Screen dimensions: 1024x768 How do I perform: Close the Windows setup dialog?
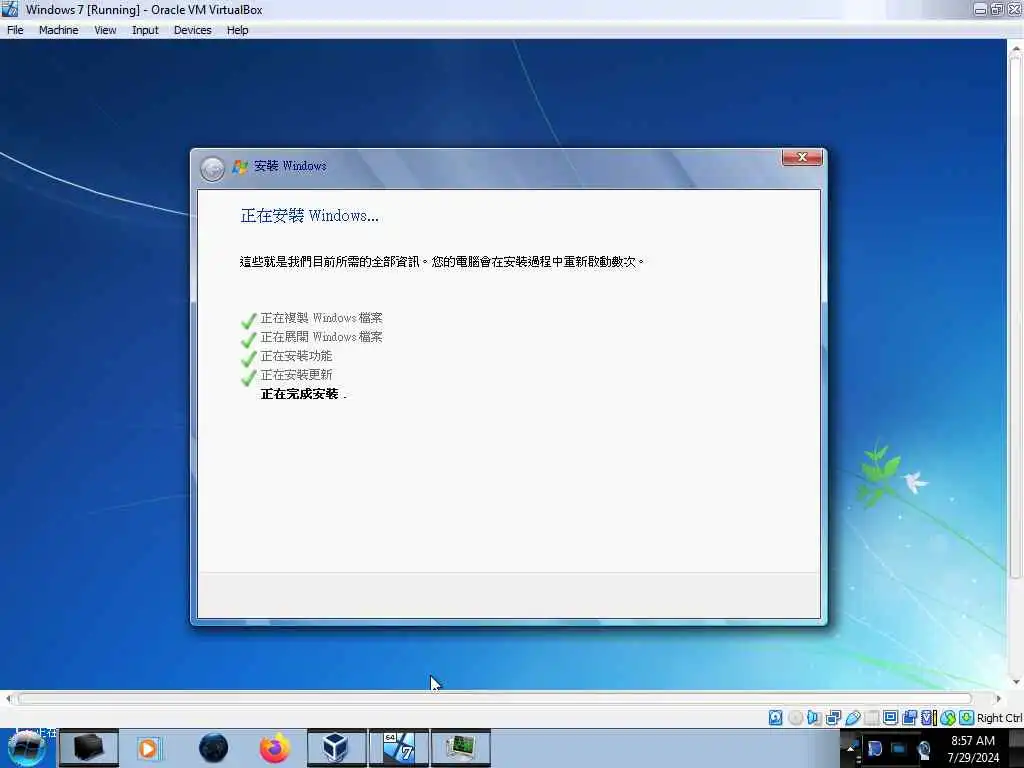click(x=802, y=157)
